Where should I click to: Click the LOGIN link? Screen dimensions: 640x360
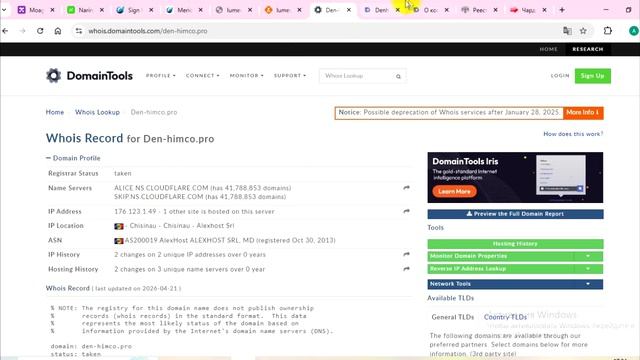(x=560, y=76)
